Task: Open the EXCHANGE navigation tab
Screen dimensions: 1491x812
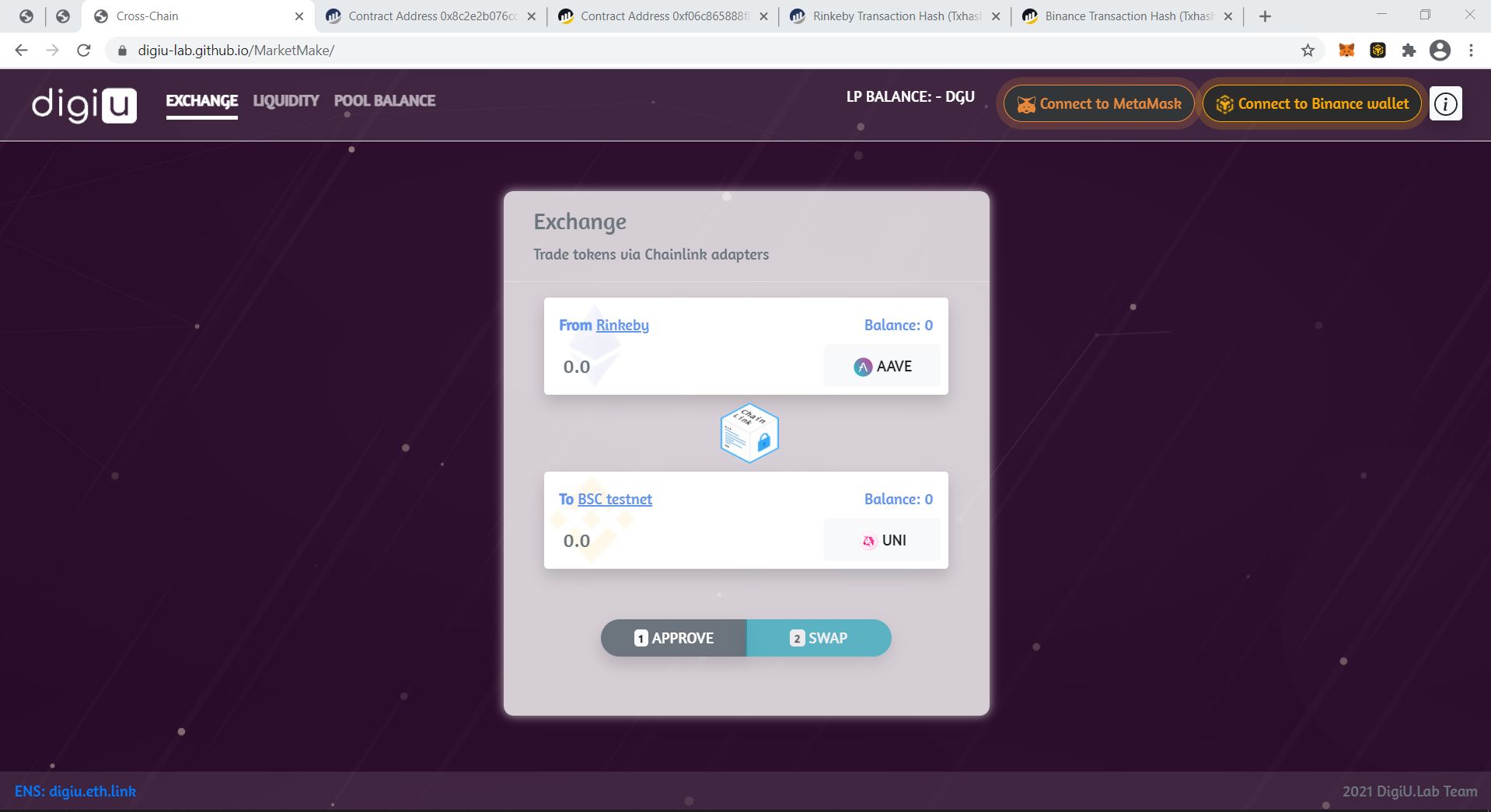Action: [201, 101]
